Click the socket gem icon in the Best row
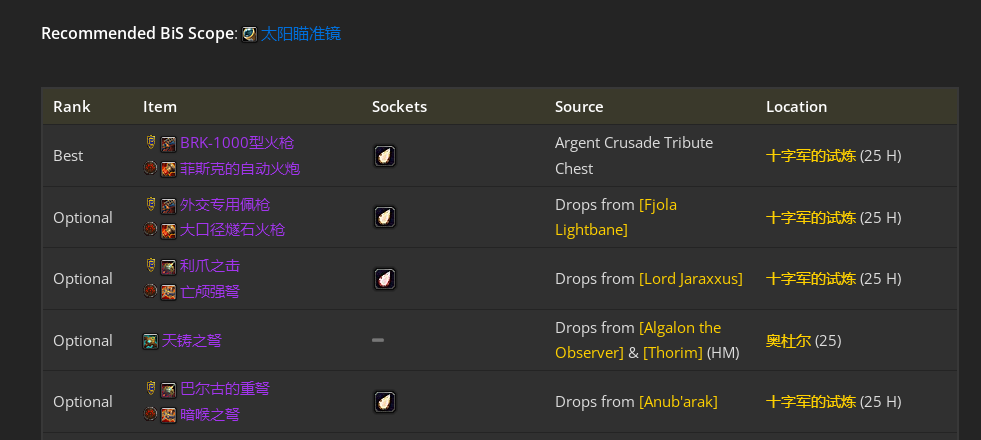Image resolution: width=981 pixels, height=440 pixels. tap(385, 156)
